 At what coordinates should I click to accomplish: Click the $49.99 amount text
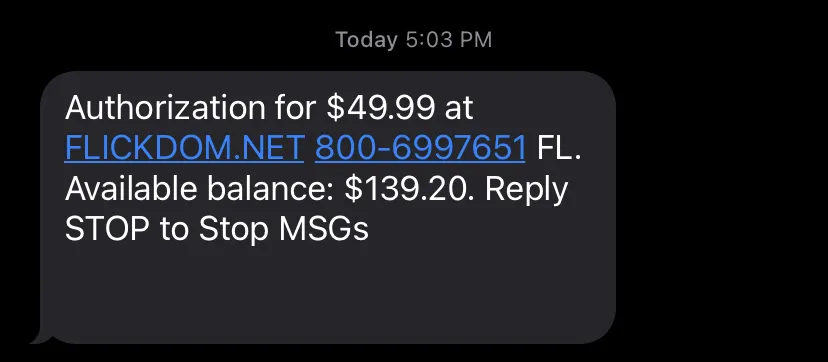point(381,108)
